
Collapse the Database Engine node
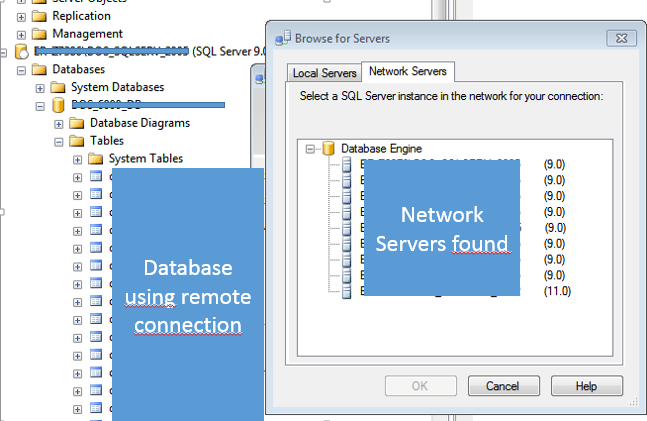coord(311,148)
